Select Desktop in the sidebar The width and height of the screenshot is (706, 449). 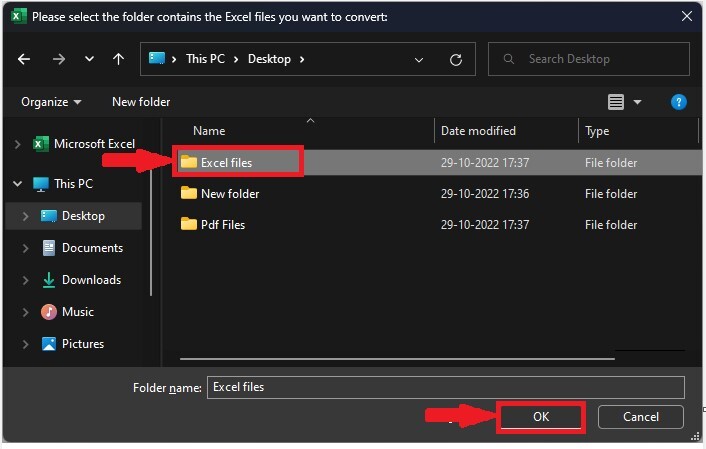(x=83, y=216)
